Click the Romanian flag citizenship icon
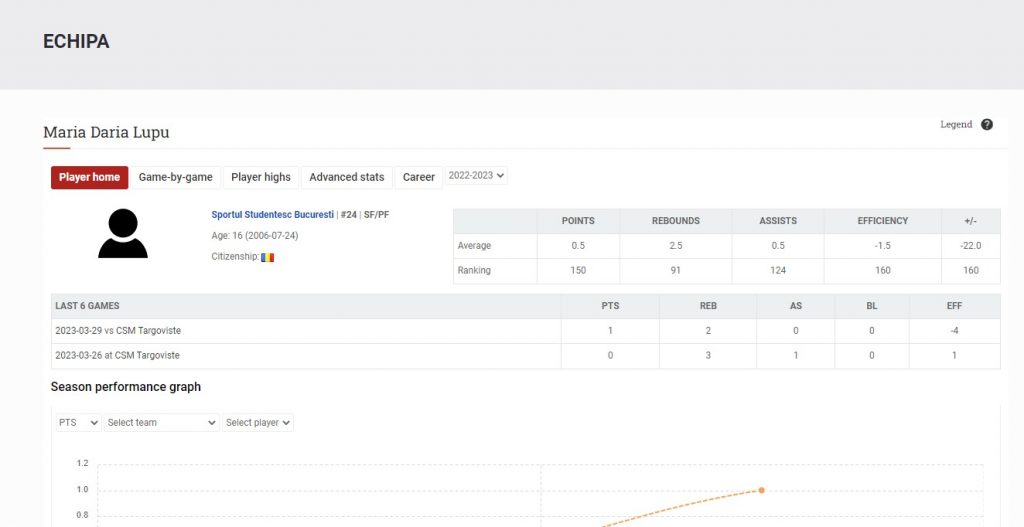 (267, 257)
